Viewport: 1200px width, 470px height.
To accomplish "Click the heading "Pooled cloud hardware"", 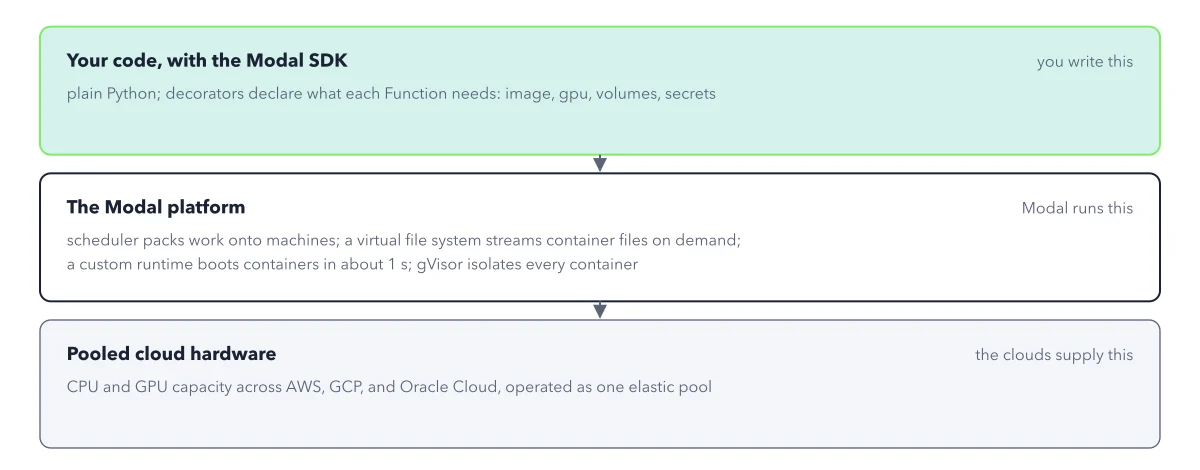I will pos(171,354).
